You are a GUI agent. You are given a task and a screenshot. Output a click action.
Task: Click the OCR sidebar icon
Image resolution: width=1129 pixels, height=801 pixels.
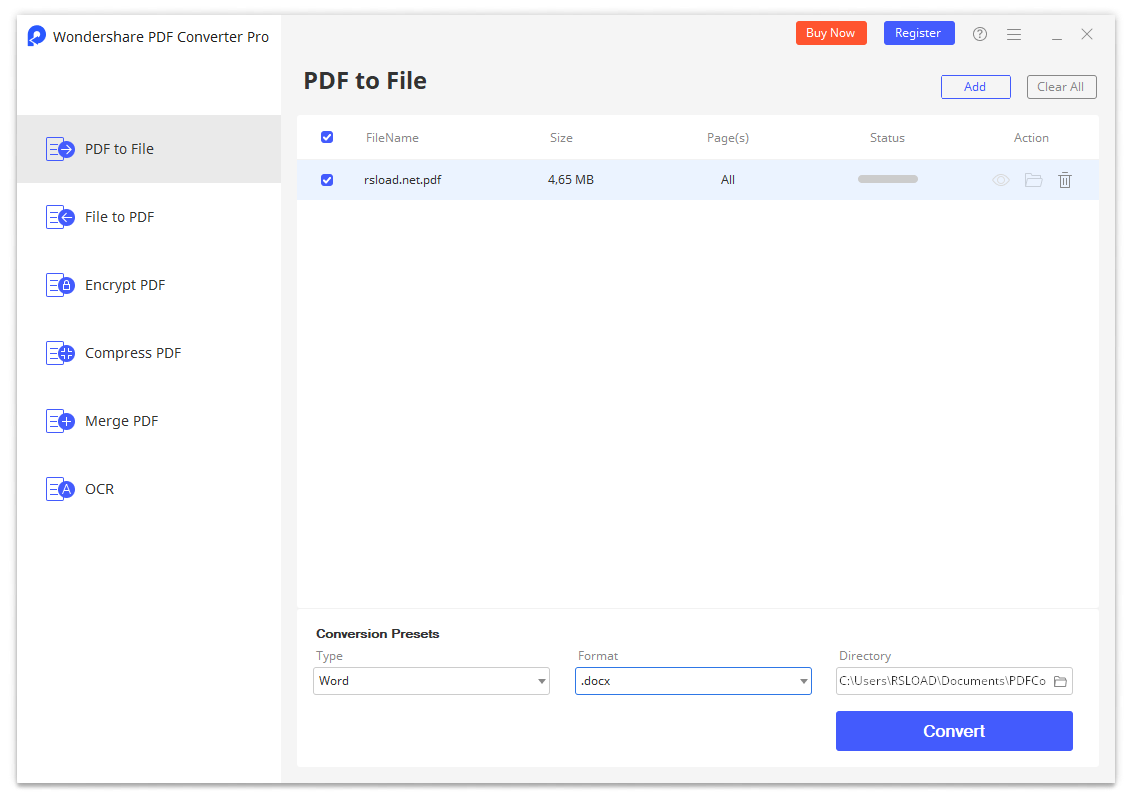[x=61, y=489]
